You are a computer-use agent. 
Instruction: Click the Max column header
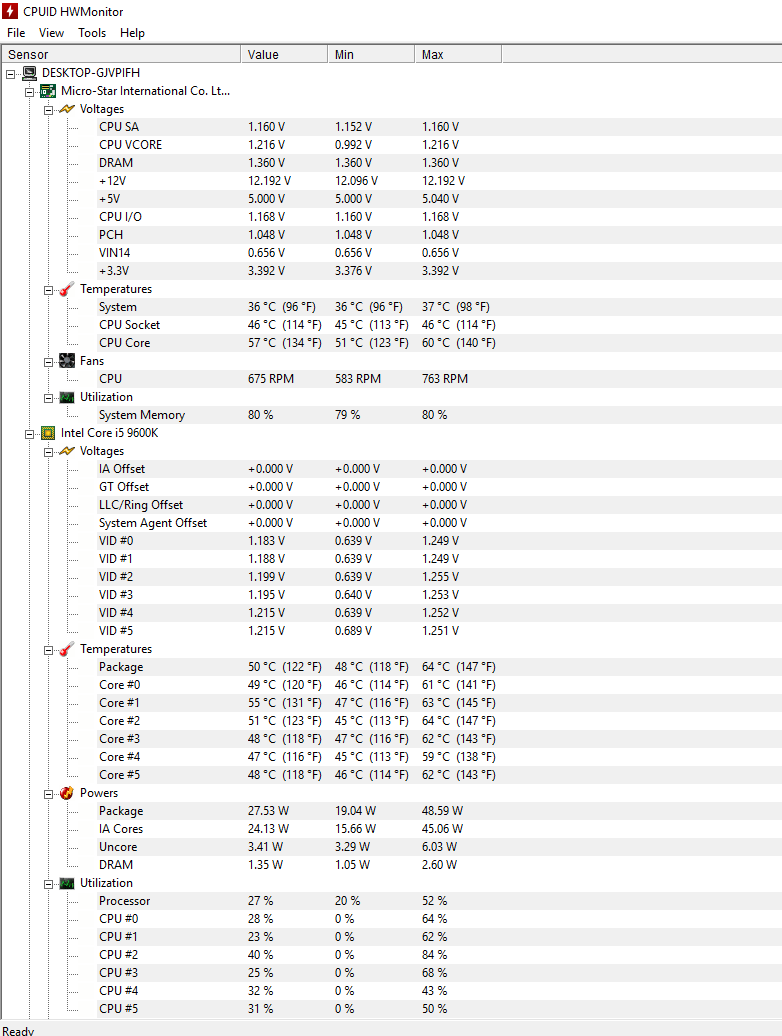pyautogui.click(x=458, y=54)
